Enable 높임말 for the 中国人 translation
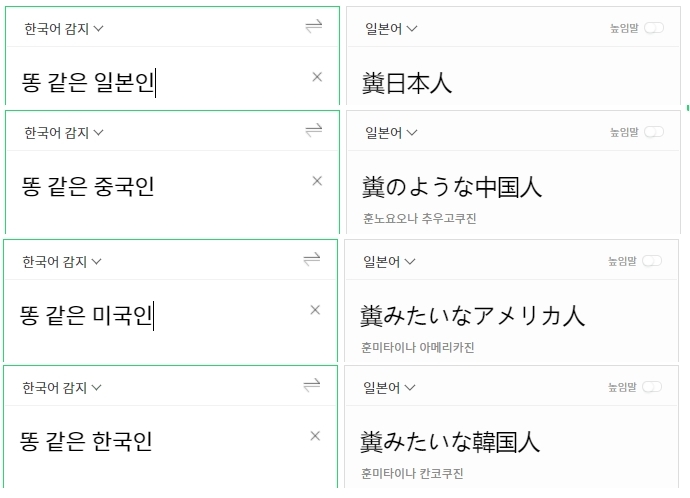690x498 pixels. 654,132
